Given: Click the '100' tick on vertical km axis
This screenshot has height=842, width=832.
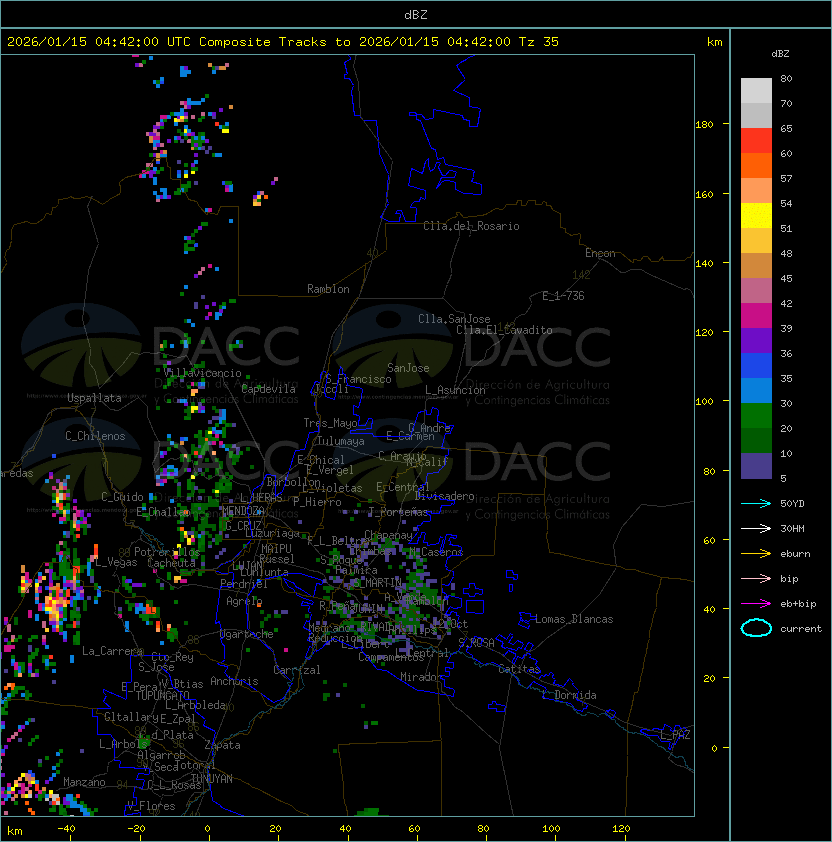Looking at the screenshot, I should tap(704, 402).
